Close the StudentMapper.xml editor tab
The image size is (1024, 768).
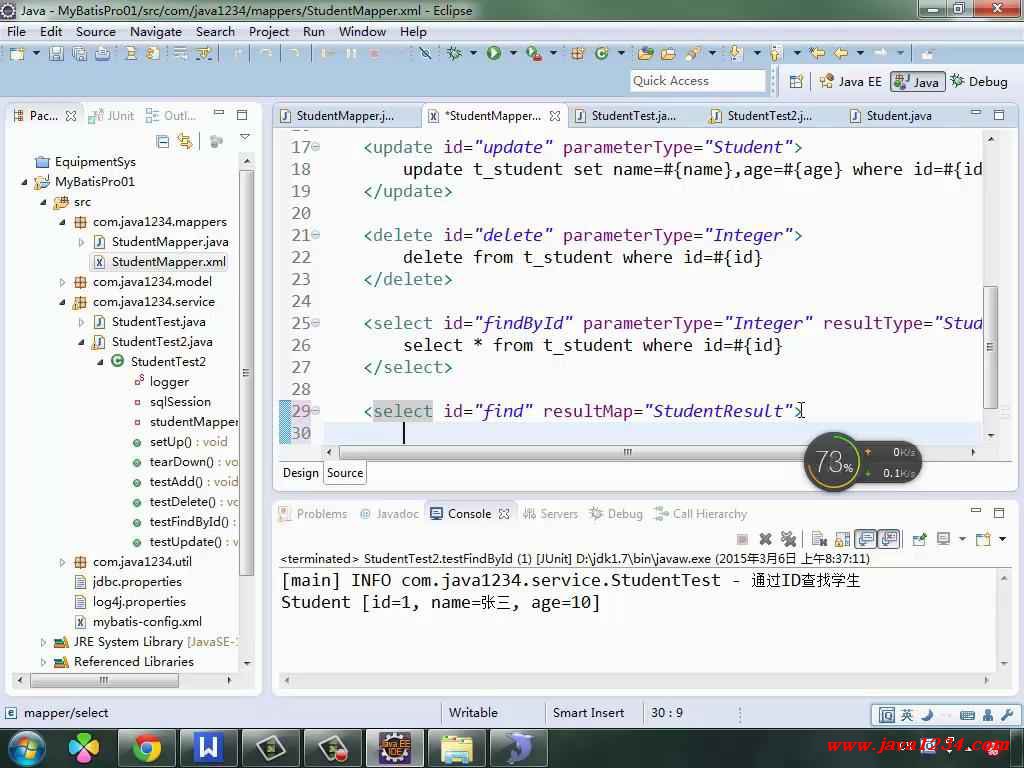pos(554,116)
